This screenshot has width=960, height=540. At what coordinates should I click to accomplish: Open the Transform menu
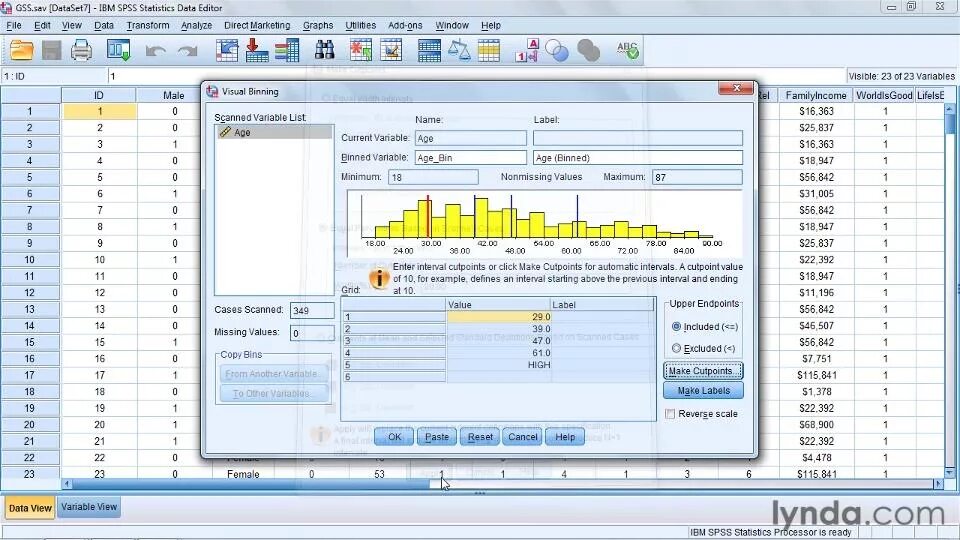coord(148,25)
